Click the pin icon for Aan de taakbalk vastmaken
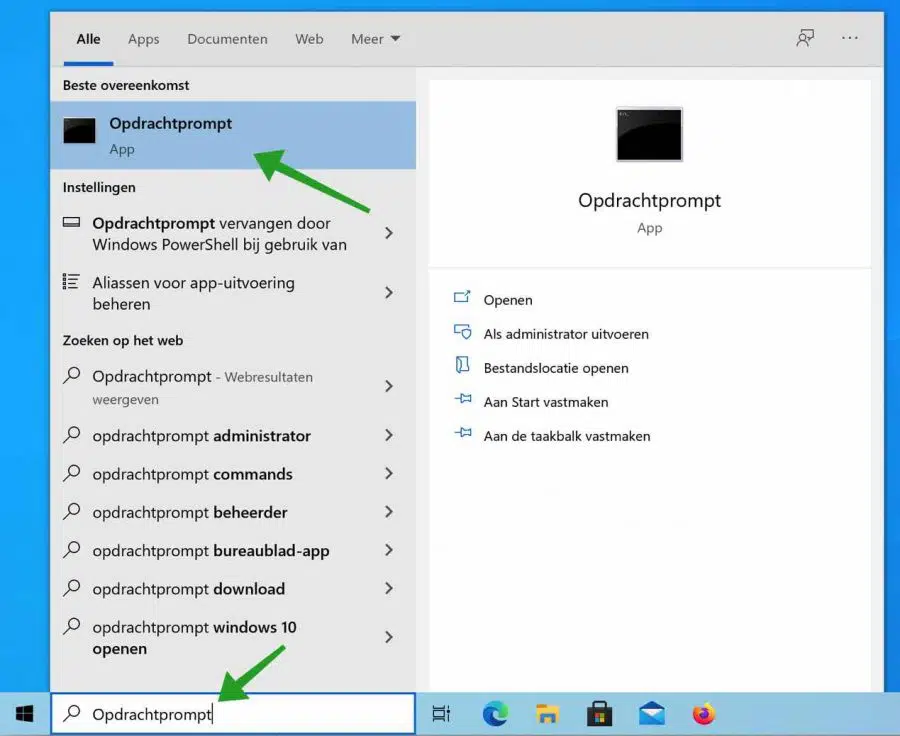This screenshot has height=736, width=900. (x=463, y=433)
